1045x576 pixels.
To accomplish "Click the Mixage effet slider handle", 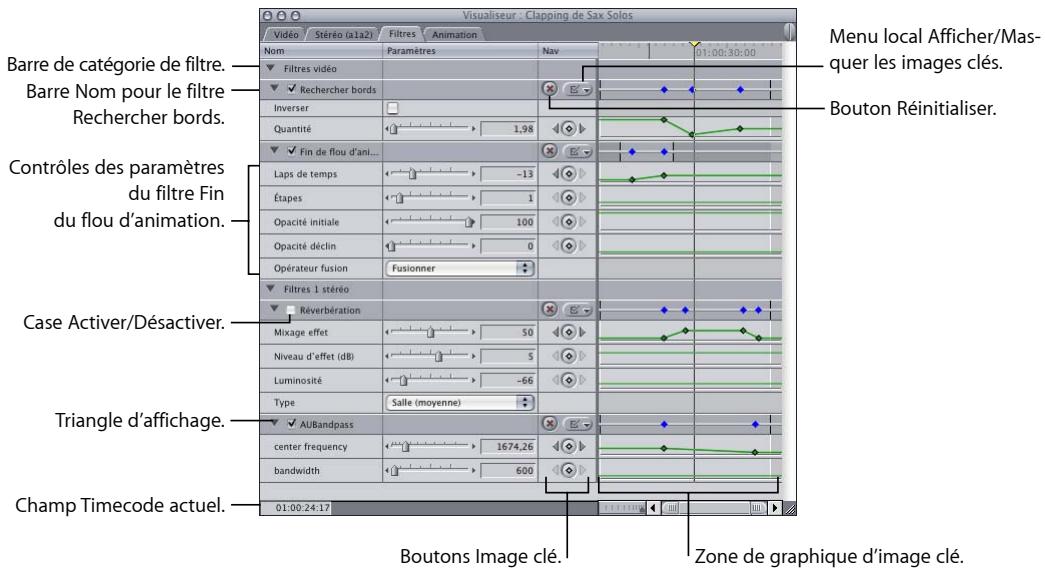I will 431,332.
